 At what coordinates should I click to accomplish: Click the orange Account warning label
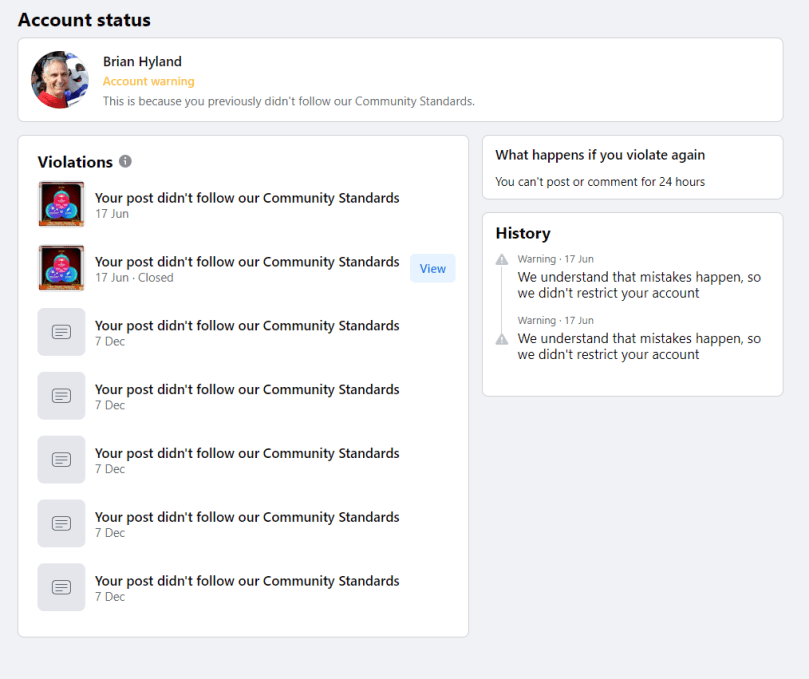[148, 82]
